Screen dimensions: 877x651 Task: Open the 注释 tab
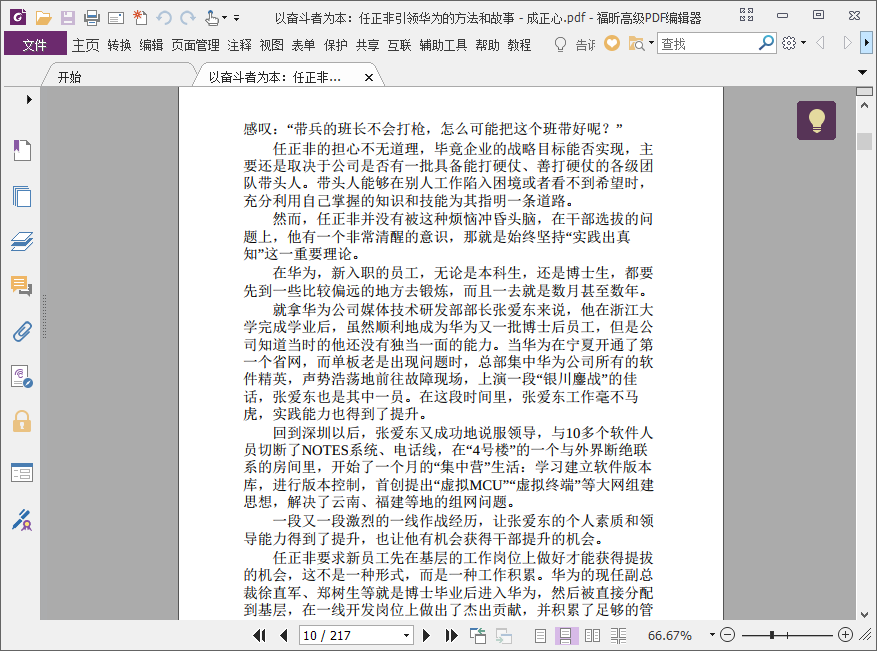[239, 45]
